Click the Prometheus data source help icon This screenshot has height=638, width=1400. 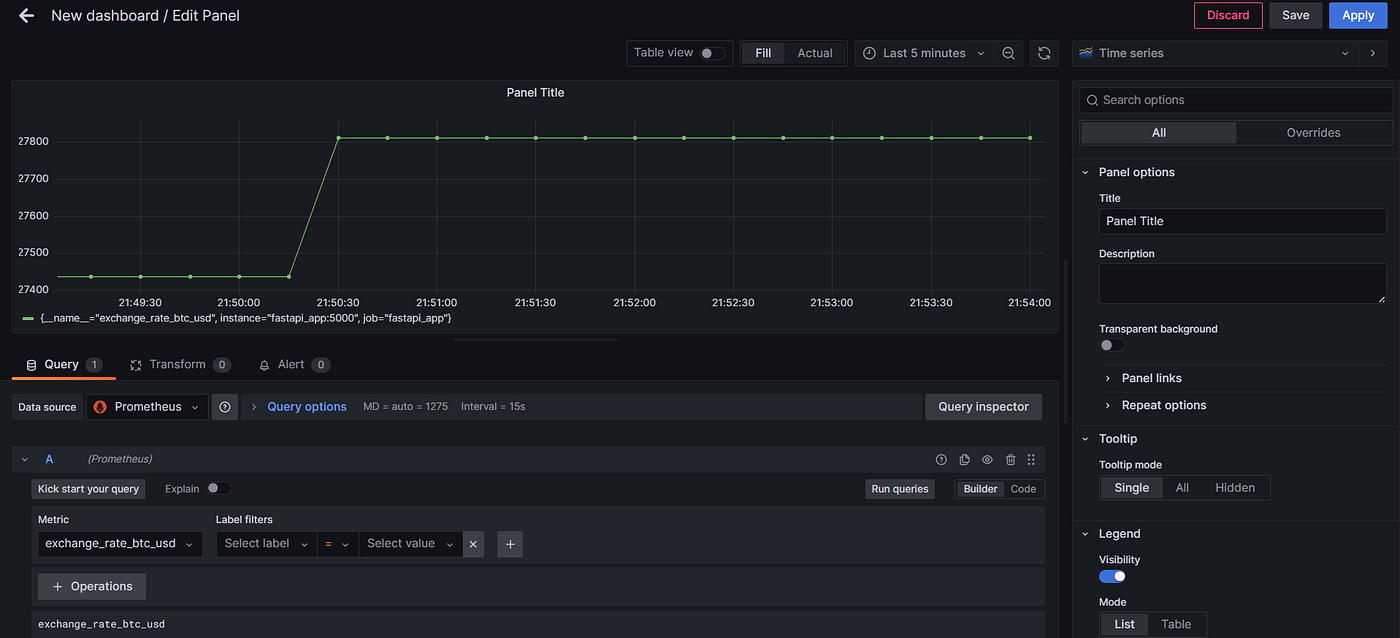pyautogui.click(x=225, y=407)
